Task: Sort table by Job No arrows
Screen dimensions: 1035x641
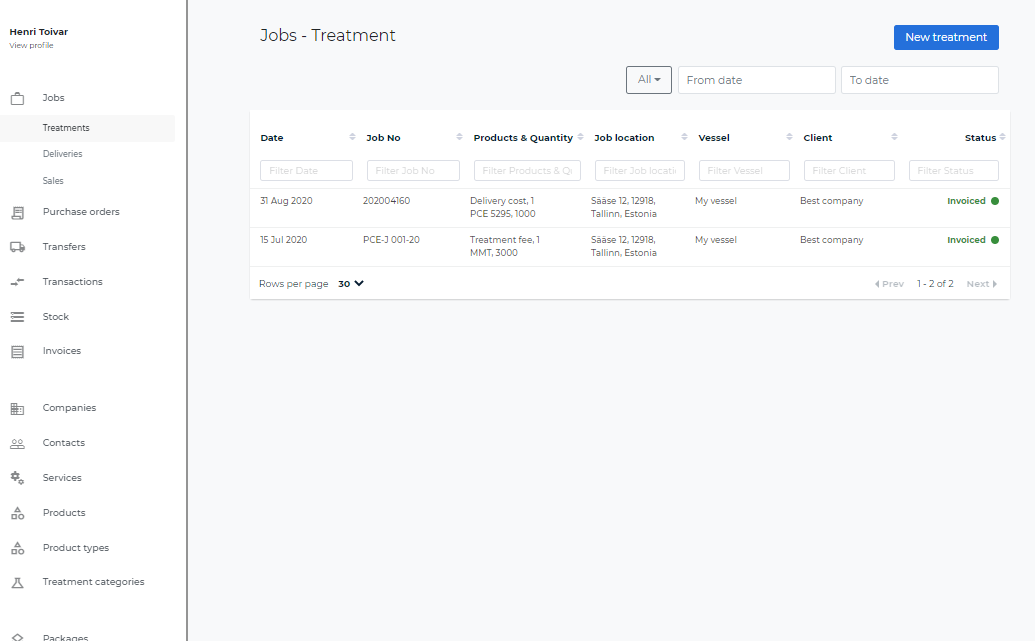Action: tap(459, 137)
